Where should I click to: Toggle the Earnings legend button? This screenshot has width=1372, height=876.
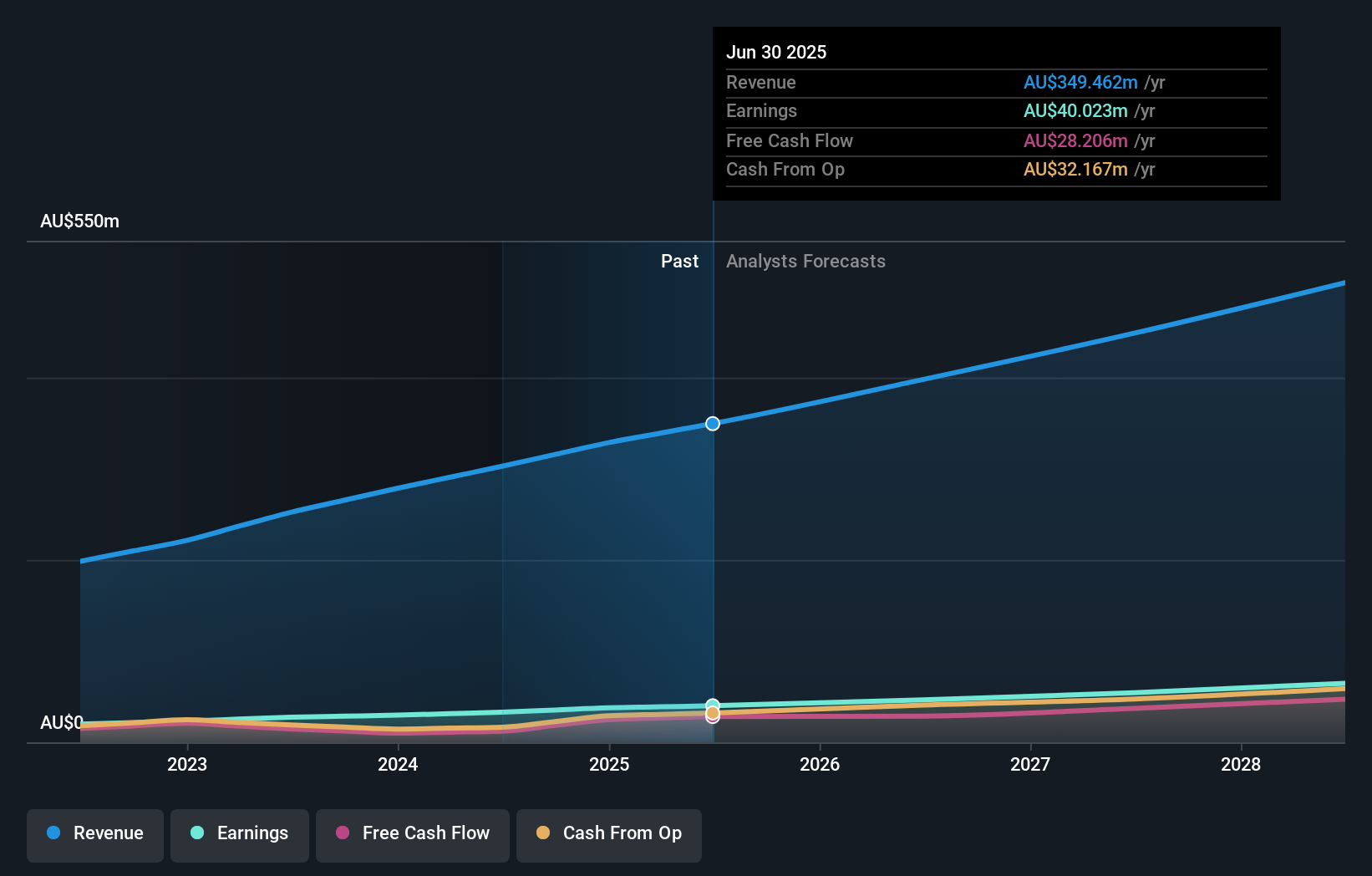pyautogui.click(x=240, y=835)
